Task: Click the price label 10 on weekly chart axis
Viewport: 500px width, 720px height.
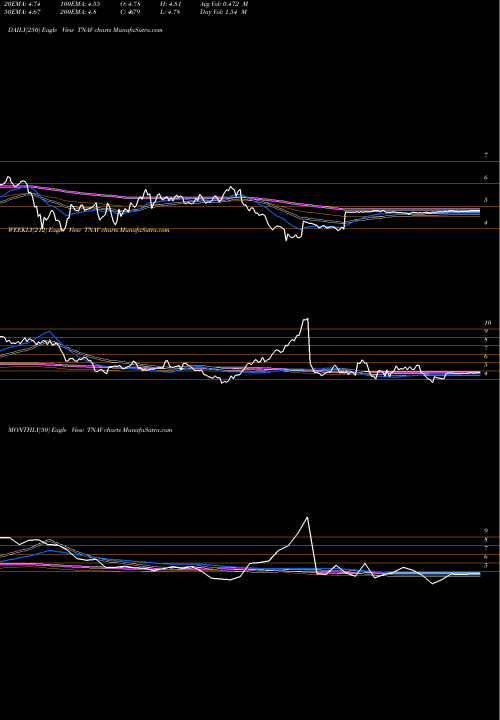Action: tap(488, 323)
